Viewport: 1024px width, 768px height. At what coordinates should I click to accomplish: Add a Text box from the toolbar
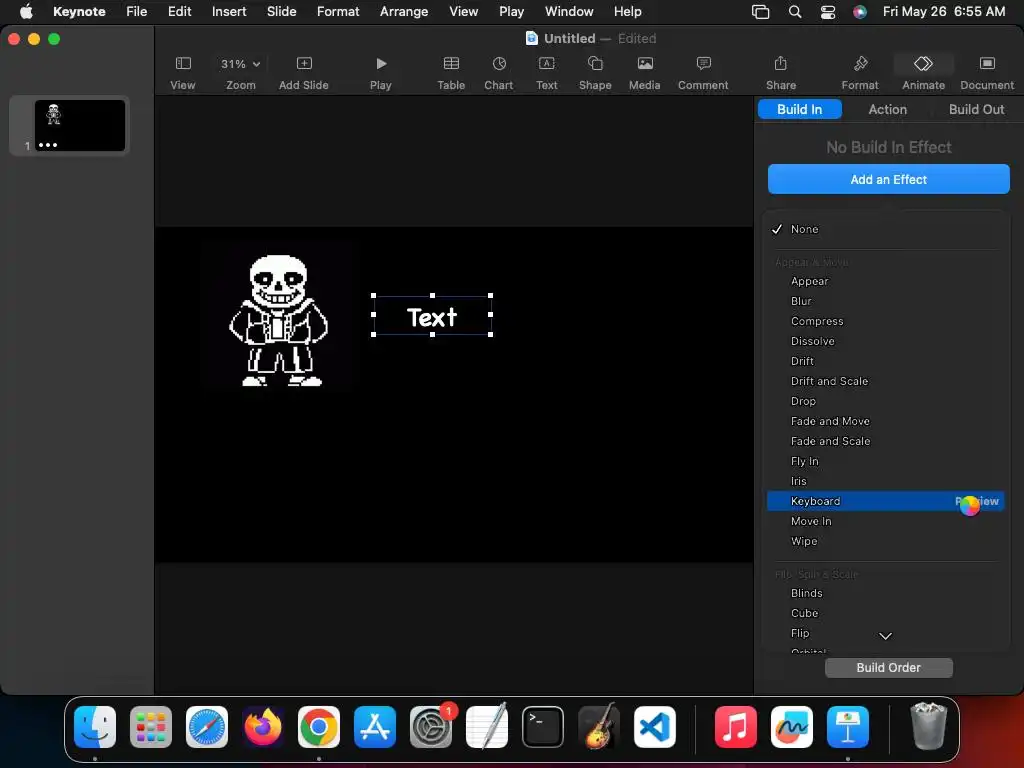click(547, 72)
